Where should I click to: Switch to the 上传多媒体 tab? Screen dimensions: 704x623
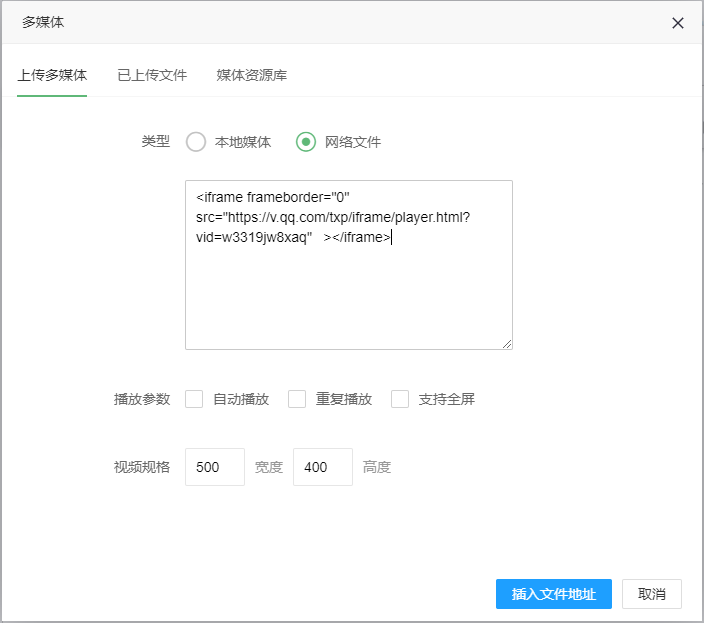52,75
